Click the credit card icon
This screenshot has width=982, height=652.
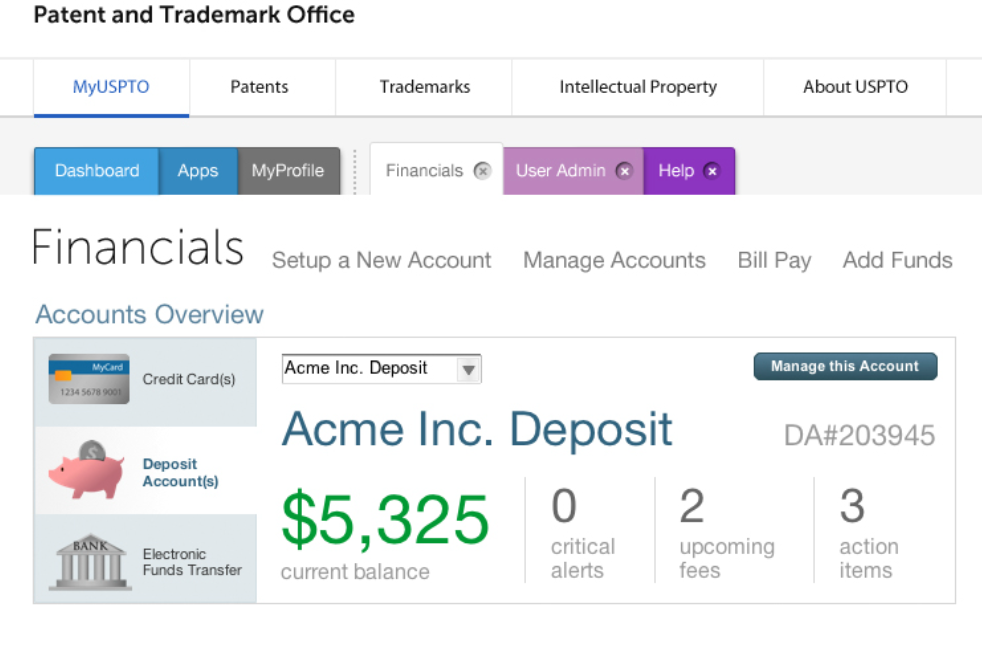pyautogui.click(x=89, y=379)
